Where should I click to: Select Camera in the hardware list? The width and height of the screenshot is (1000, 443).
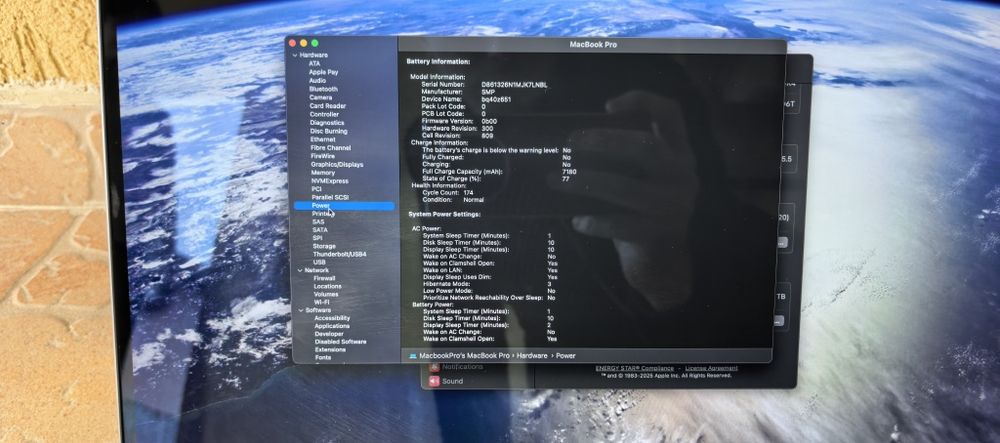pos(321,98)
